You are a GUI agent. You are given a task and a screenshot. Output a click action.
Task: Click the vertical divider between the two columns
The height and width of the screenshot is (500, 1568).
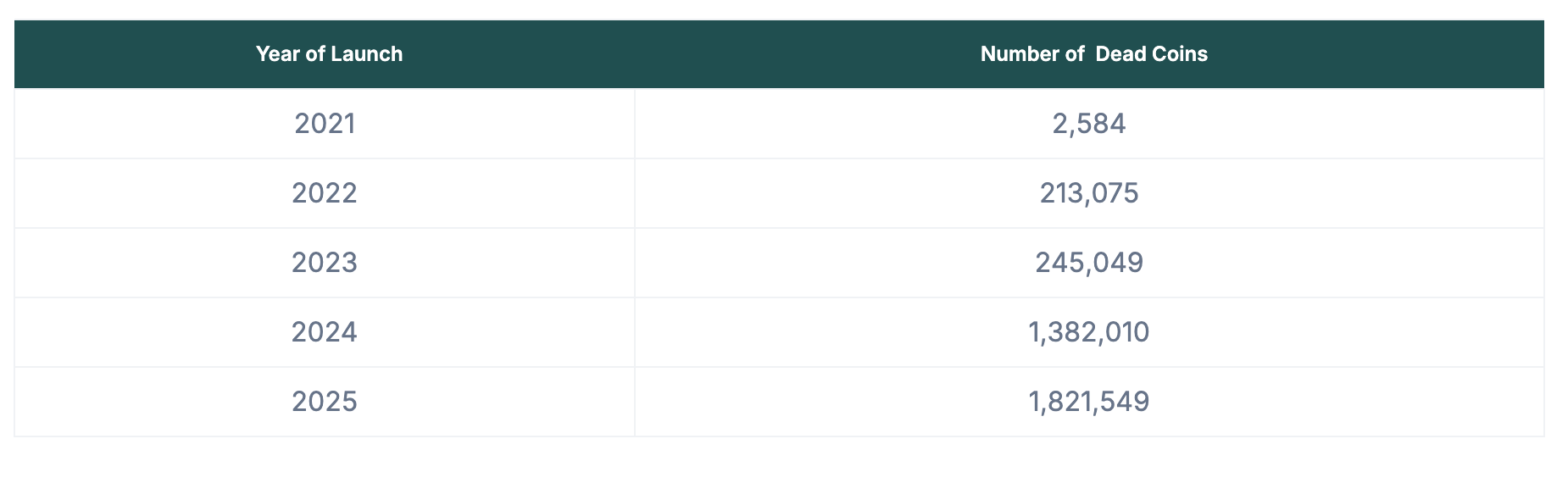click(635, 263)
